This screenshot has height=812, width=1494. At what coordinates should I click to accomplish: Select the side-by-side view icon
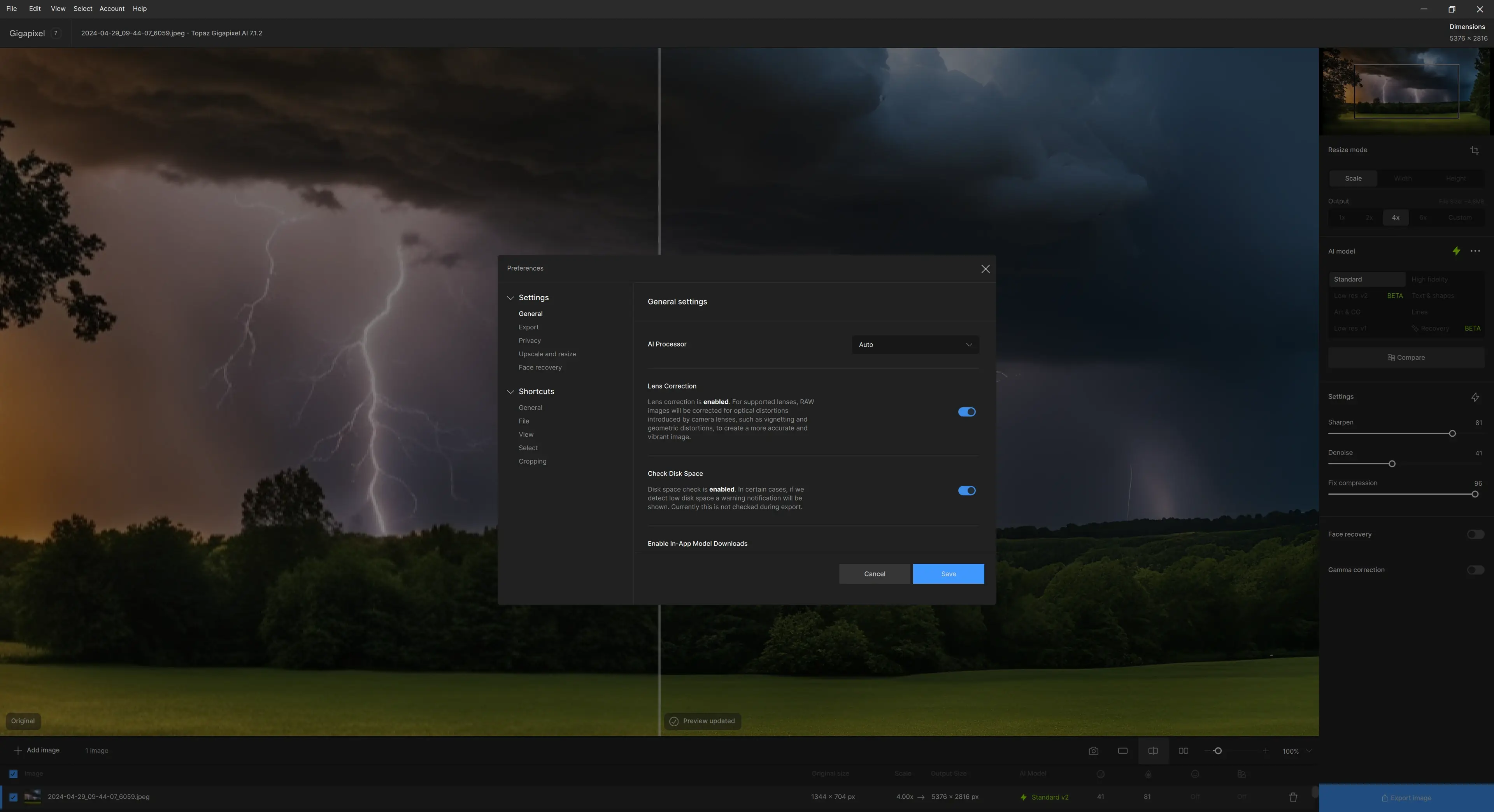pyautogui.click(x=1183, y=751)
